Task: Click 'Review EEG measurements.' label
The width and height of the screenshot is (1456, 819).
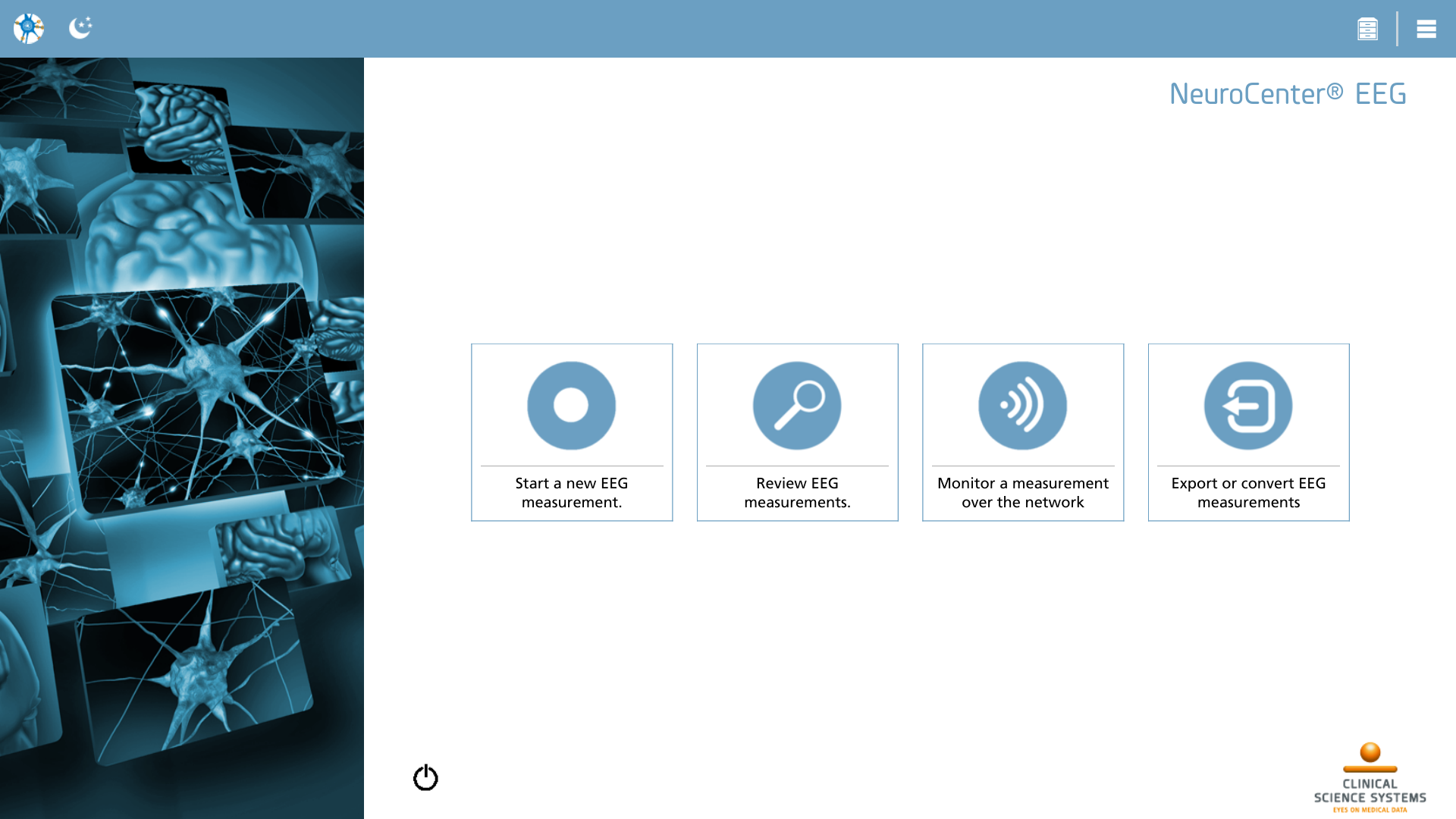Action: 797,493
